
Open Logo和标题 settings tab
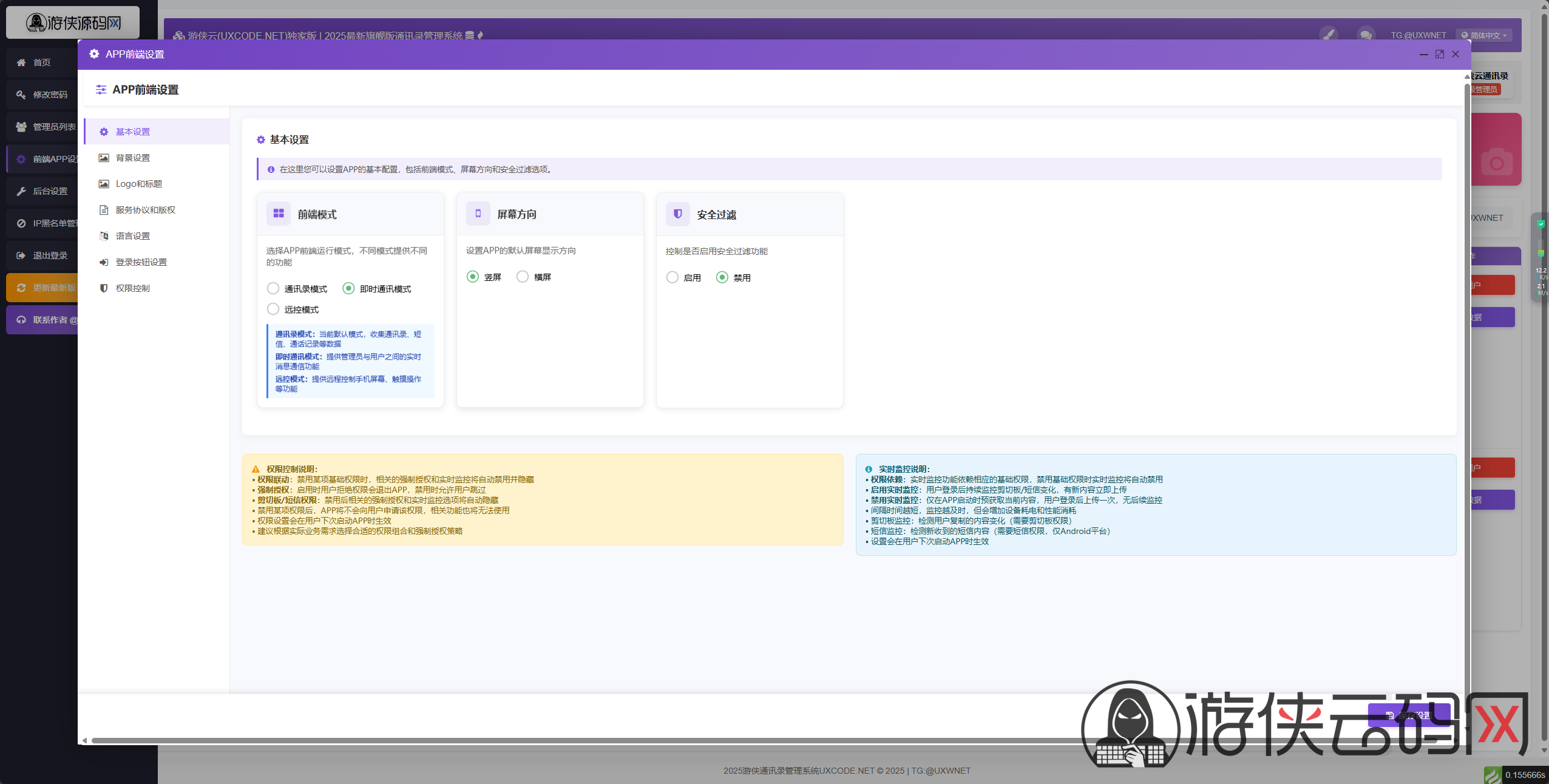point(138,184)
